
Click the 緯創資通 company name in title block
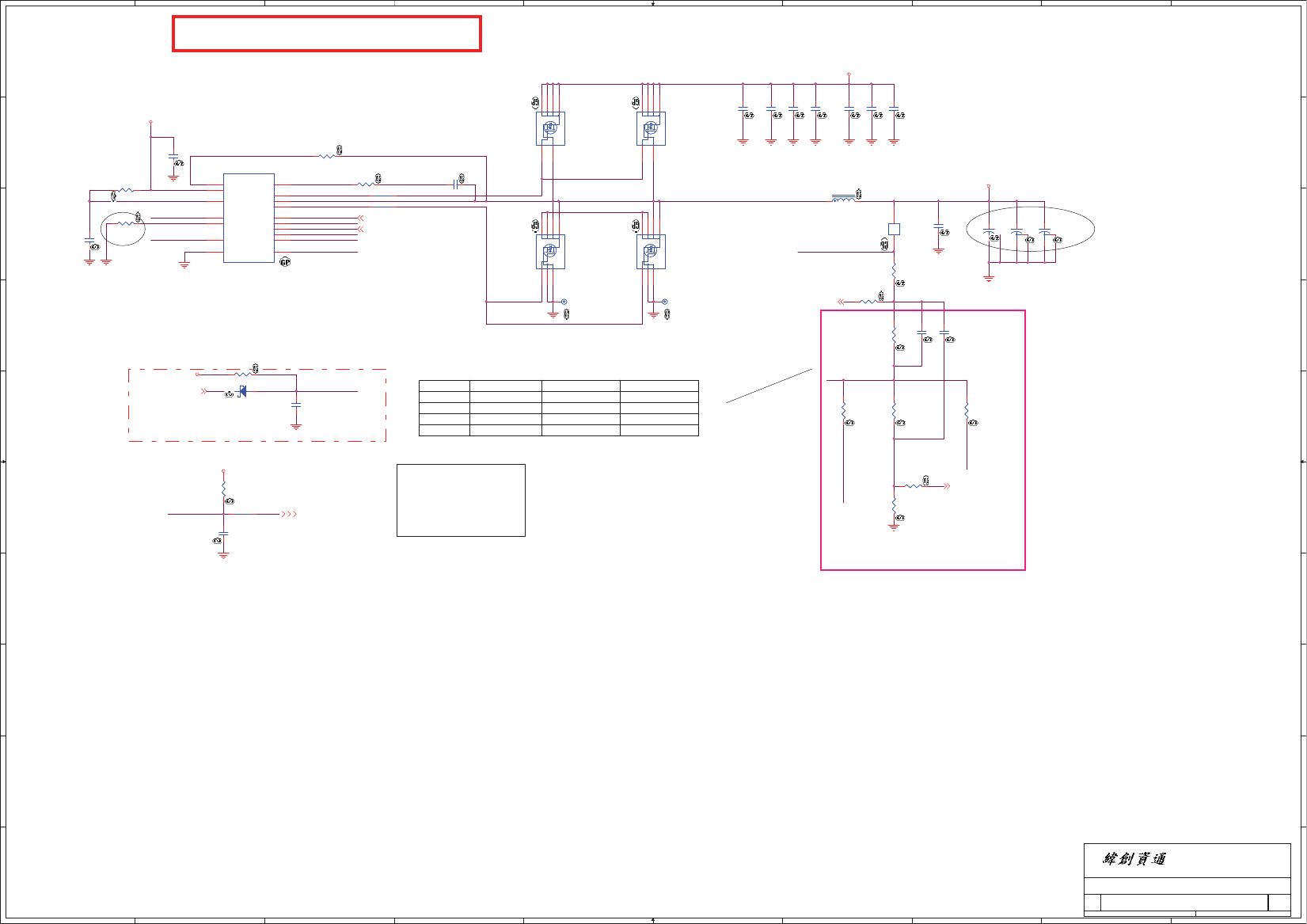[1134, 859]
